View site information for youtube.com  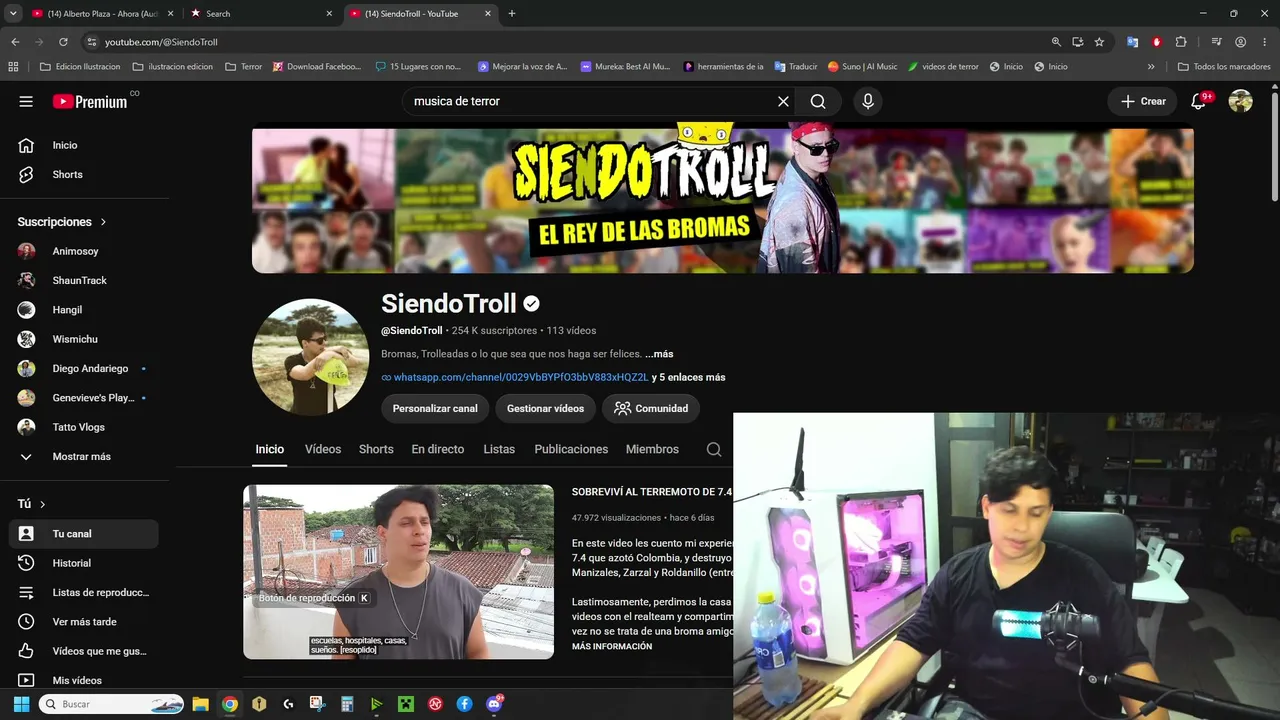[92, 42]
